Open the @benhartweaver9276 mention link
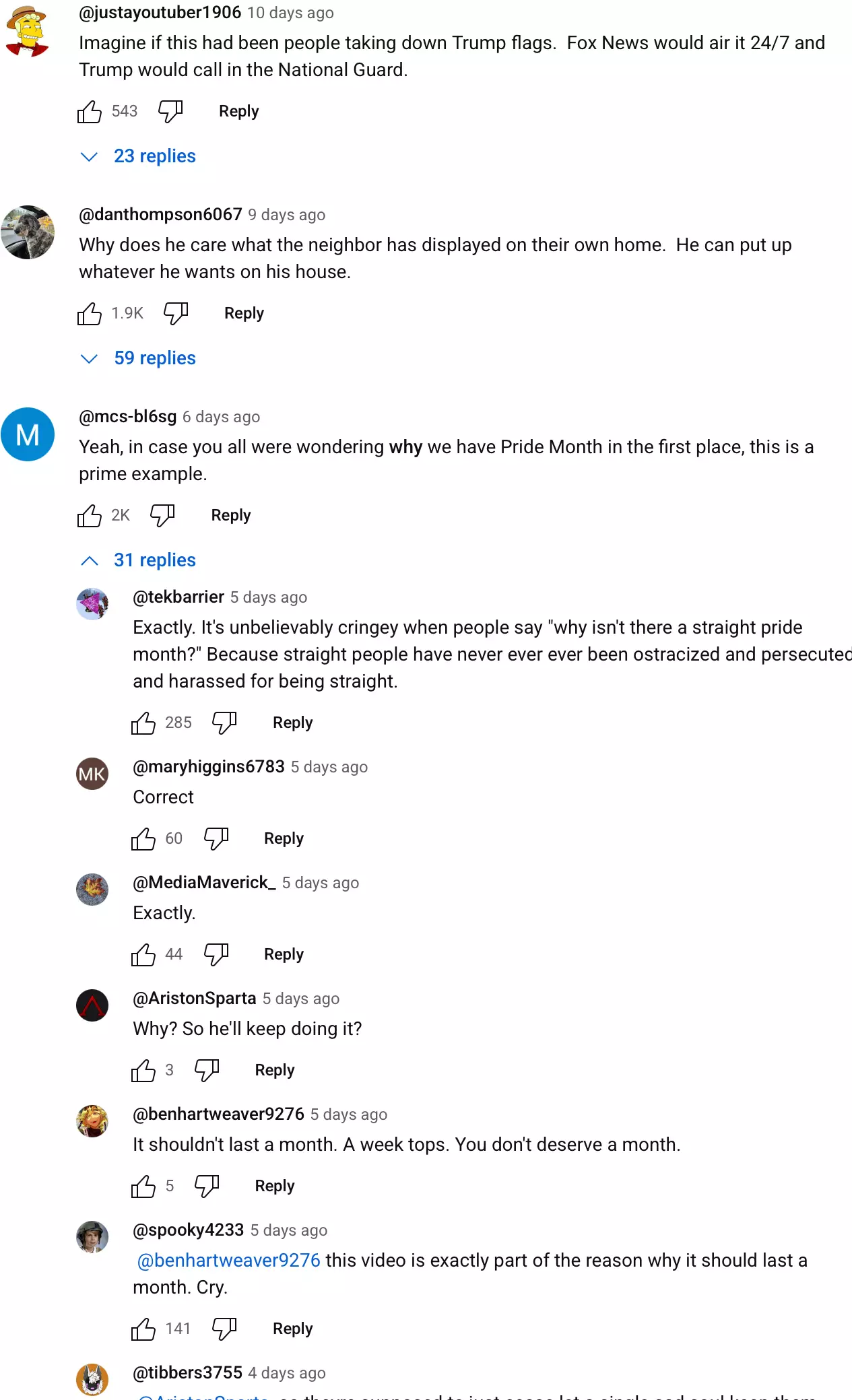This screenshot has height=1400, width=852. tap(229, 1261)
